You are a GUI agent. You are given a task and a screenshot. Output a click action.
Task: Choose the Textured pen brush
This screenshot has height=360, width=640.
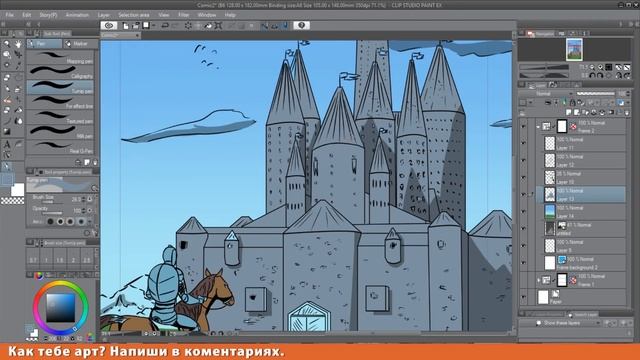click(60, 117)
